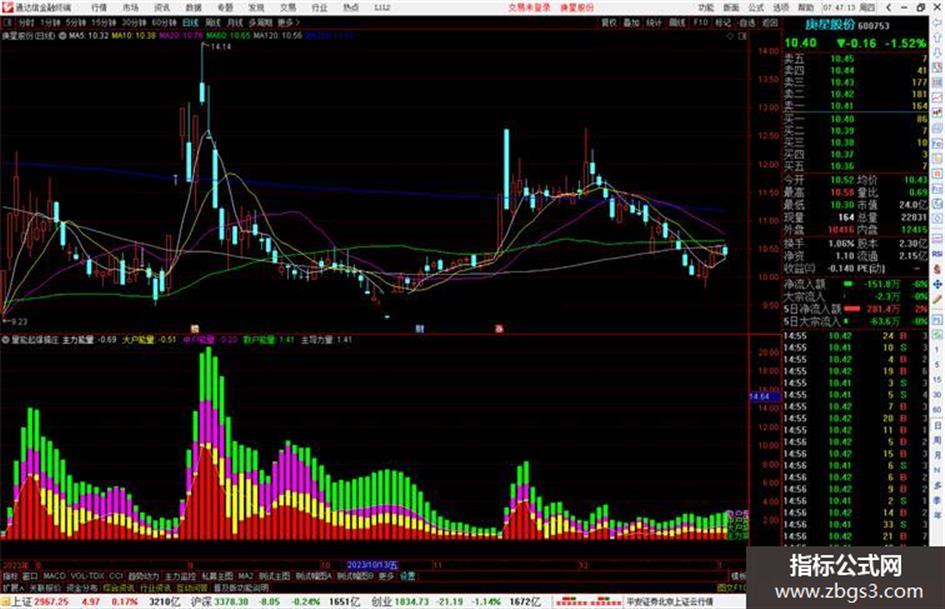Select the CCI indicator tab
Viewport: 945px width, 609px height.
pyautogui.click(x=116, y=576)
